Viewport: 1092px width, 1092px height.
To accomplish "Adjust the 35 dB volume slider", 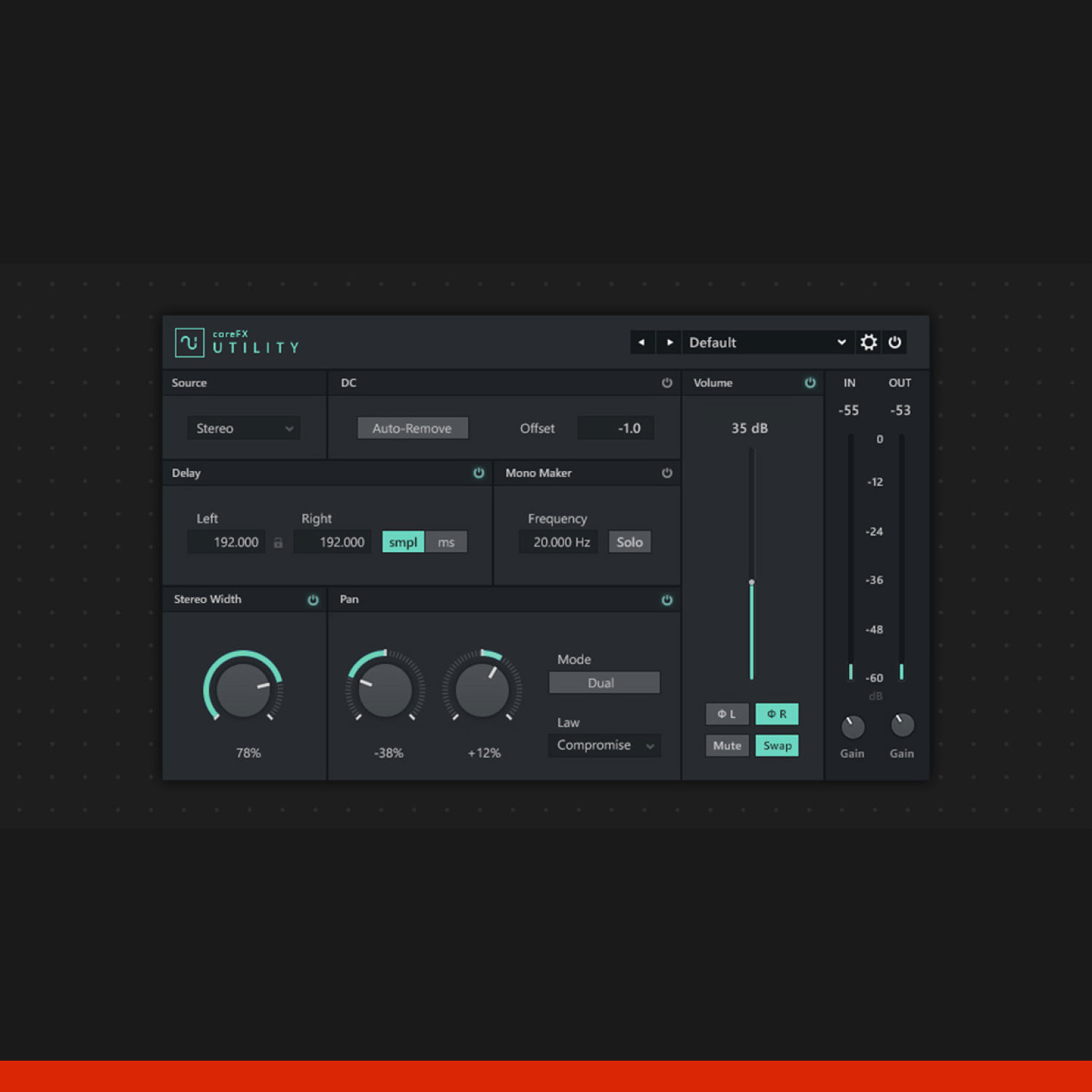I will click(x=751, y=582).
